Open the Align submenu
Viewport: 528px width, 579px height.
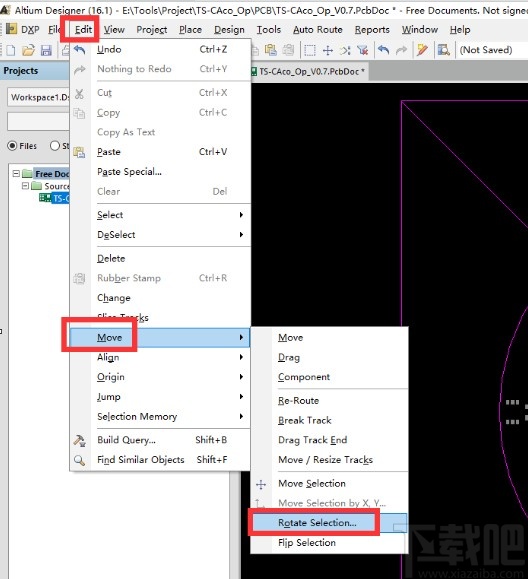(160, 357)
